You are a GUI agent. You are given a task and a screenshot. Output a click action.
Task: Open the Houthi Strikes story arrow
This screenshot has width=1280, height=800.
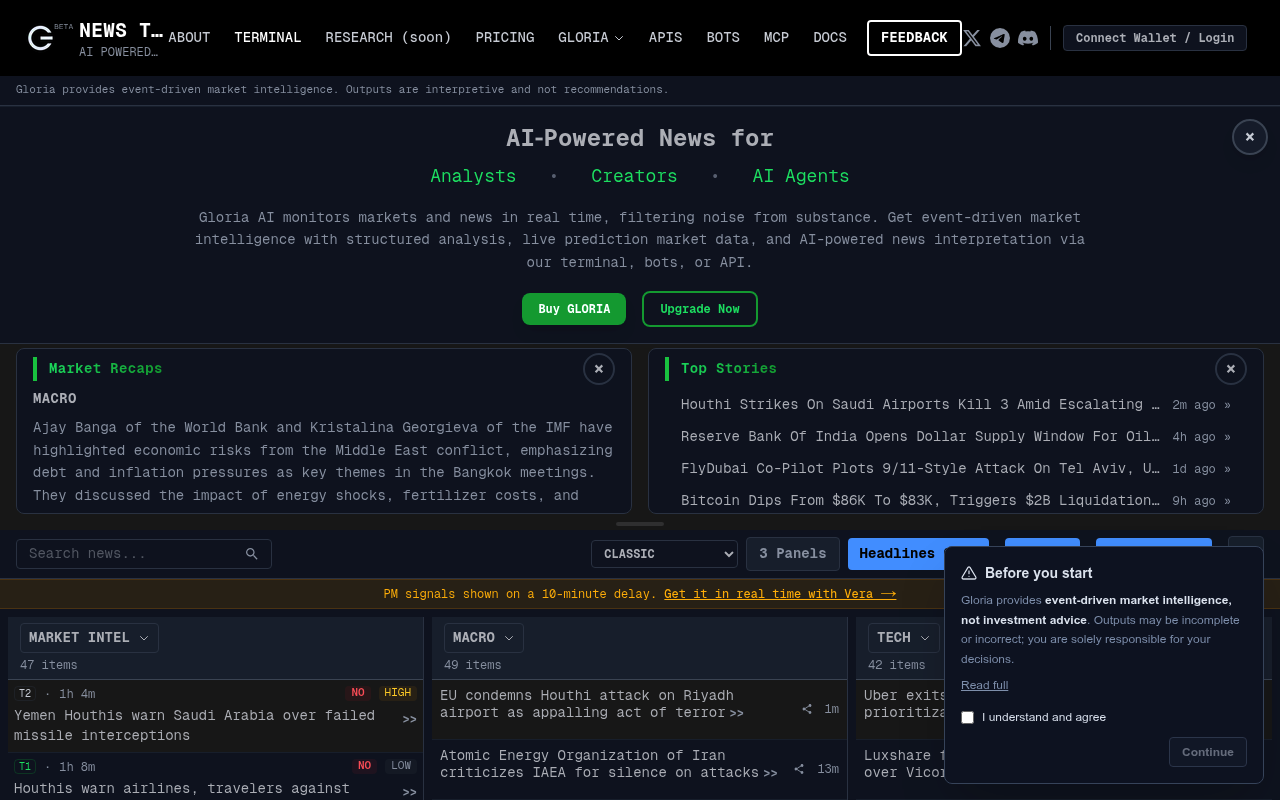[1228, 405]
